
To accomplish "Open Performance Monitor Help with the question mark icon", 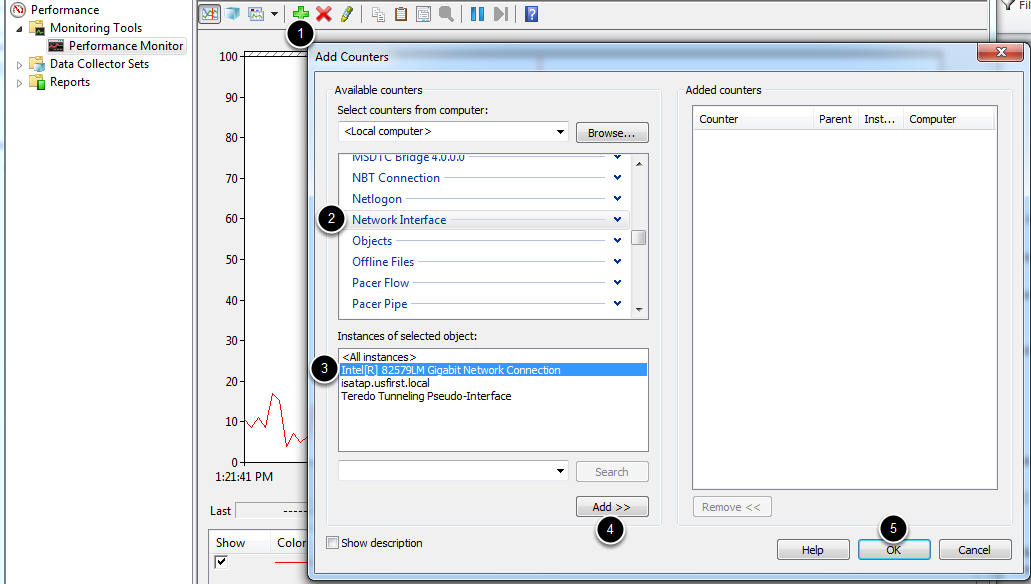I will 531,13.
